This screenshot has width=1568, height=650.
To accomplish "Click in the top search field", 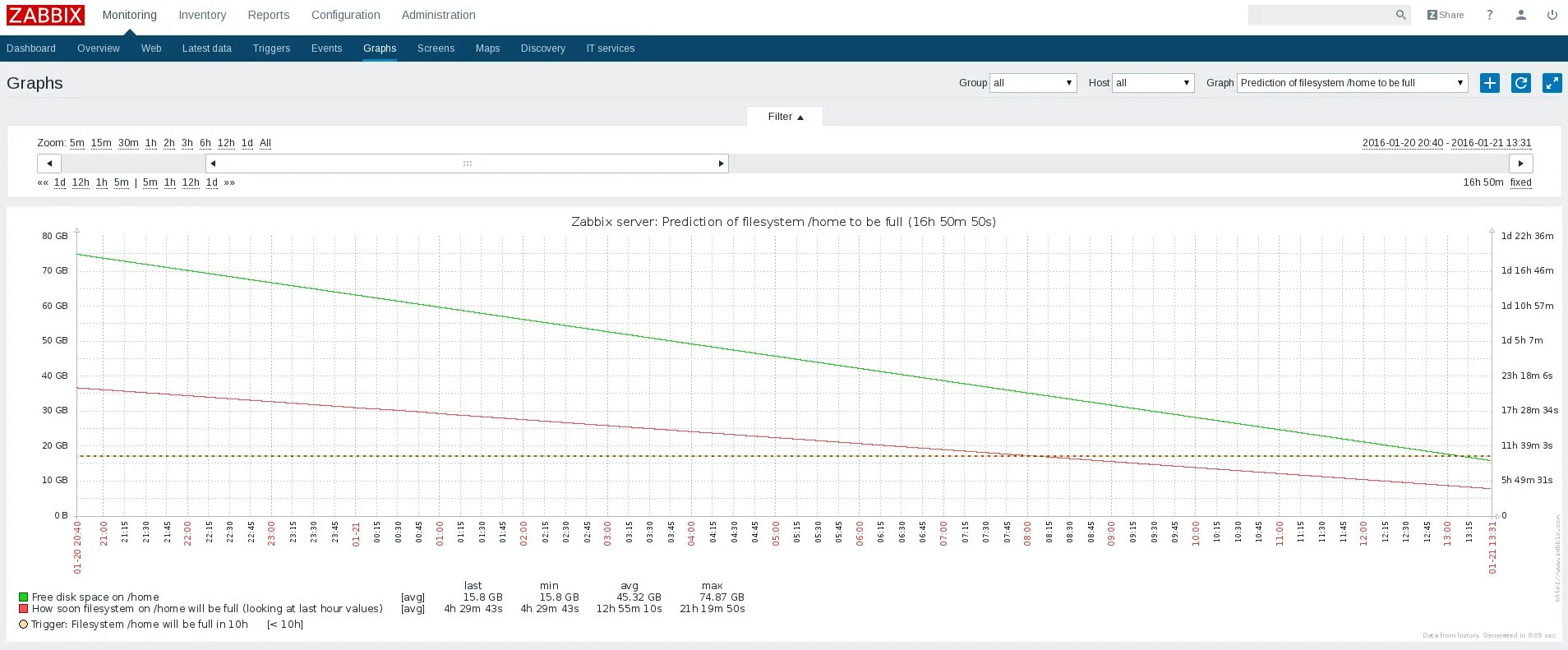I will click(x=1321, y=15).
